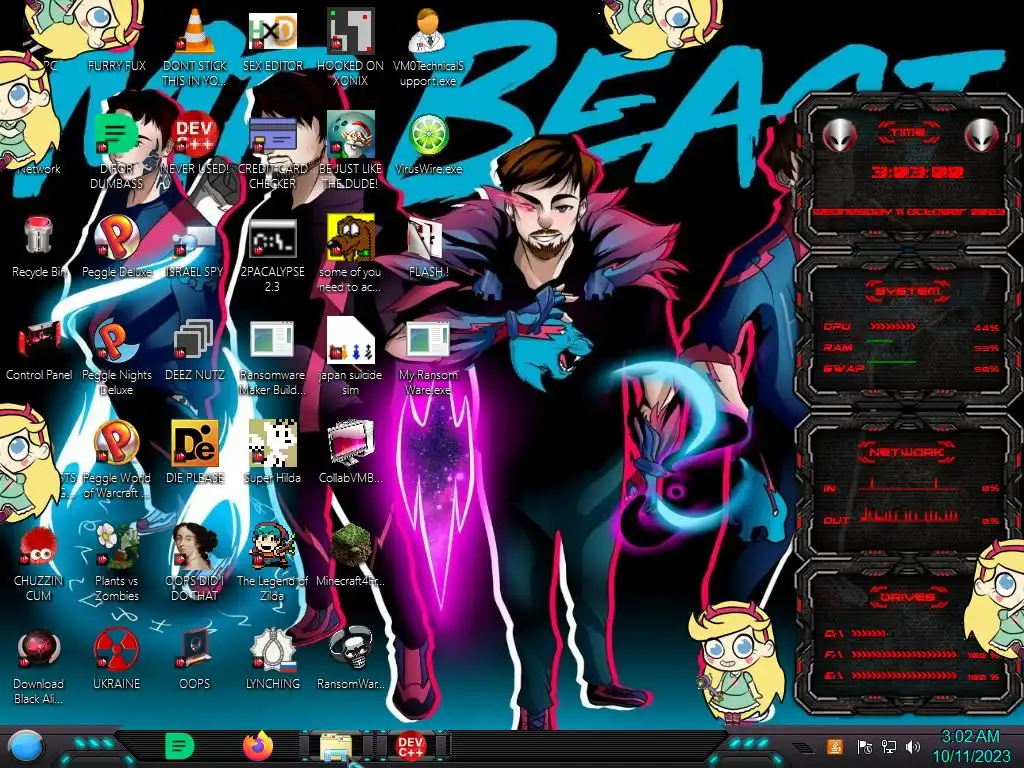Open File Explorer from the taskbar
Image resolution: width=1024 pixels, height=768 pixels.
click(336, 747)
